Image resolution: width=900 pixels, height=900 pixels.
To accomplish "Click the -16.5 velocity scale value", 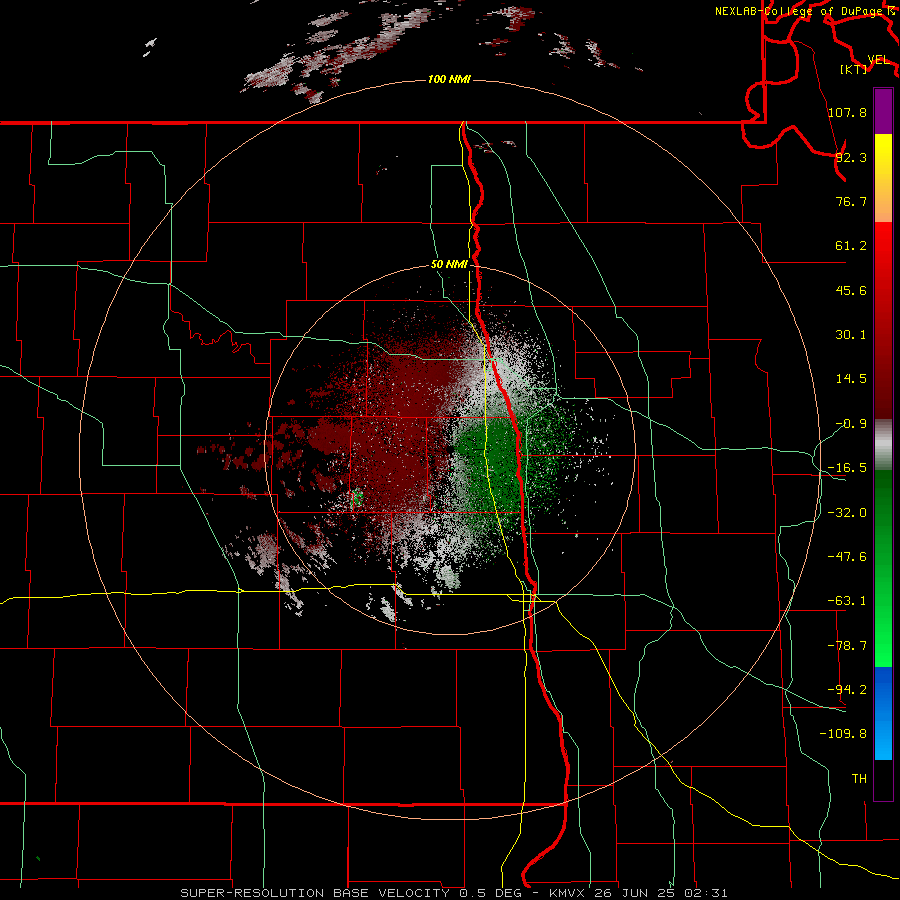I will pos(847,468).
